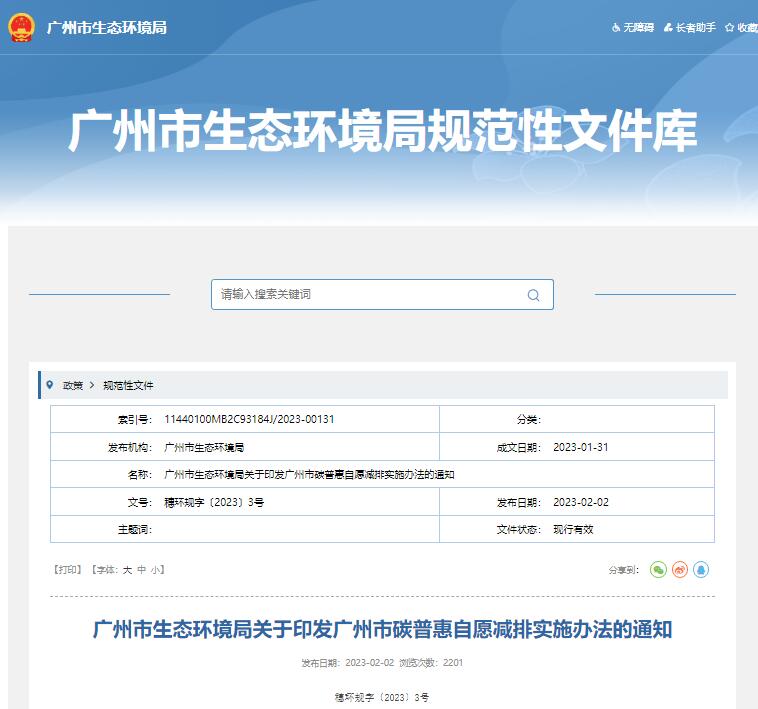This screenshot has height=709, width=758.
Task: Click the 无障碍 accessibility icon
Action: [x=616, y=28]
